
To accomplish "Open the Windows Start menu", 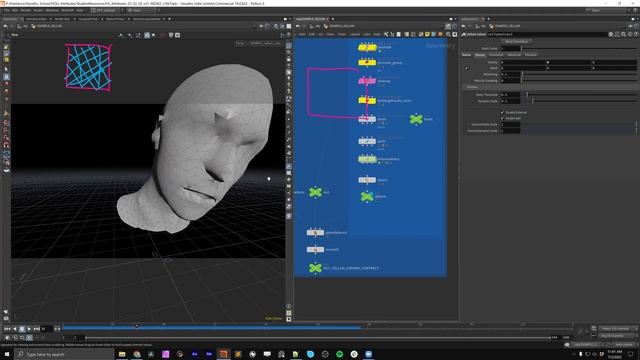I will coord(7,354).
